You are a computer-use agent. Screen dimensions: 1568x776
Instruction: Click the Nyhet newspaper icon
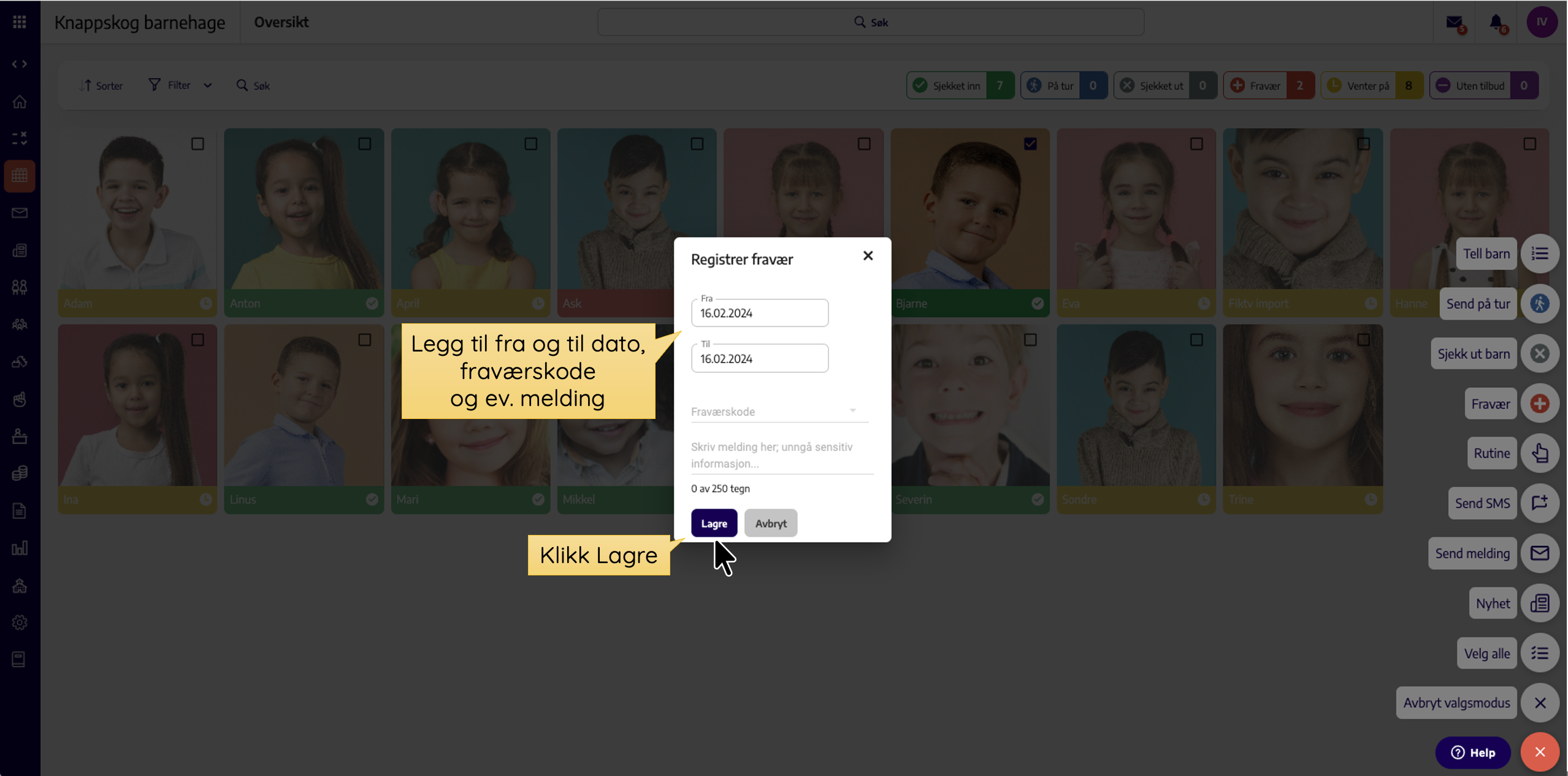click(1540, 603)
